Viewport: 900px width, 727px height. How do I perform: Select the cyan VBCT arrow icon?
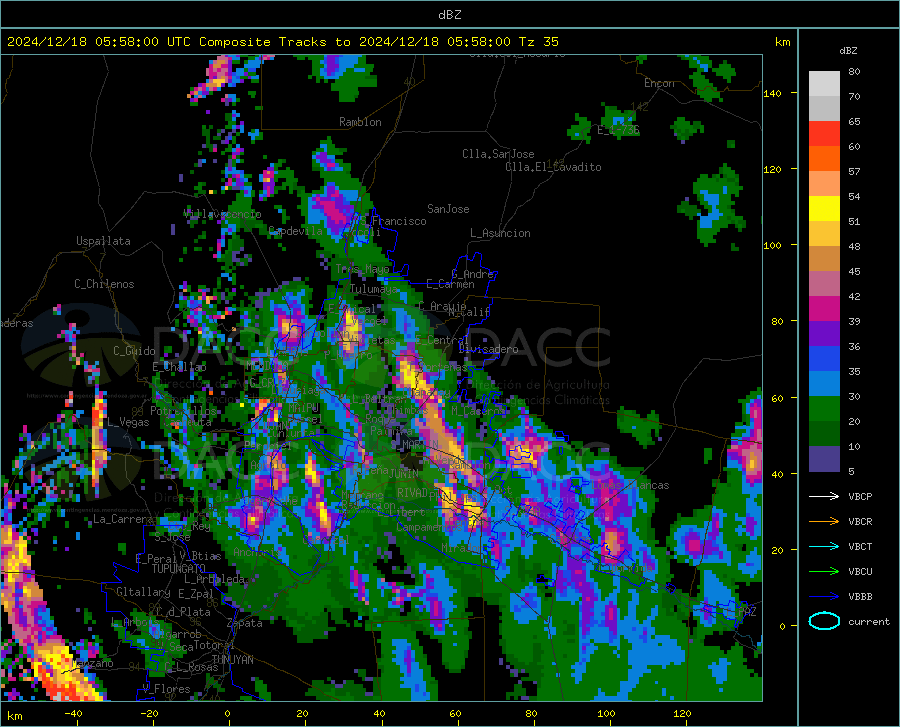pos(824,546)
